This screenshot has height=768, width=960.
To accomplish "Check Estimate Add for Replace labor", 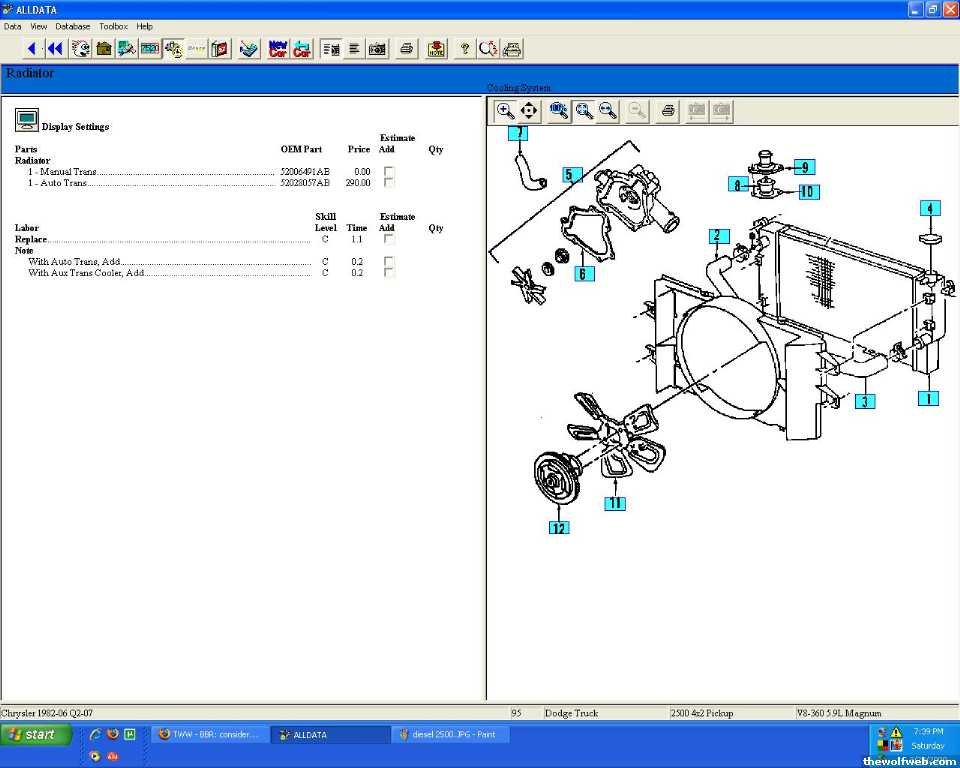I will coord(389,239).
